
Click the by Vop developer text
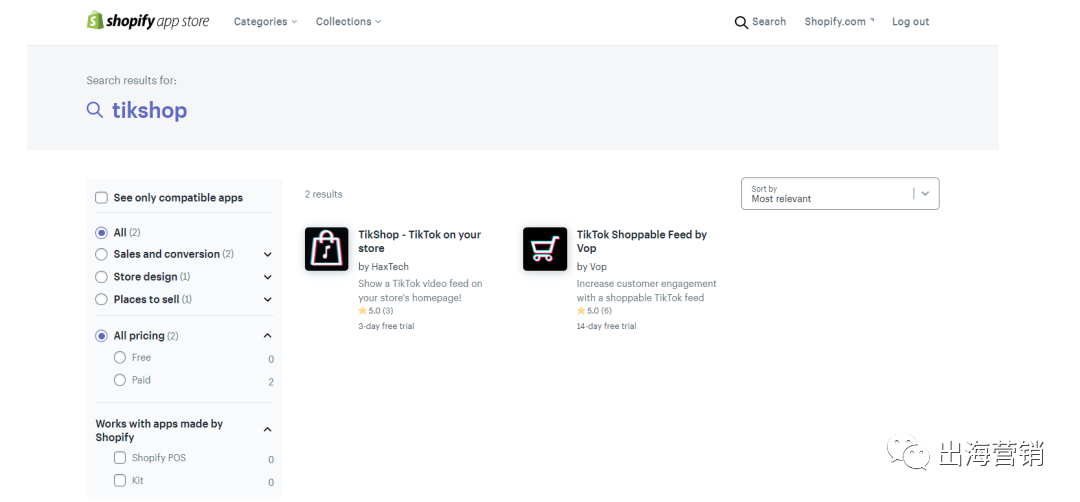[x=592, y=266]
